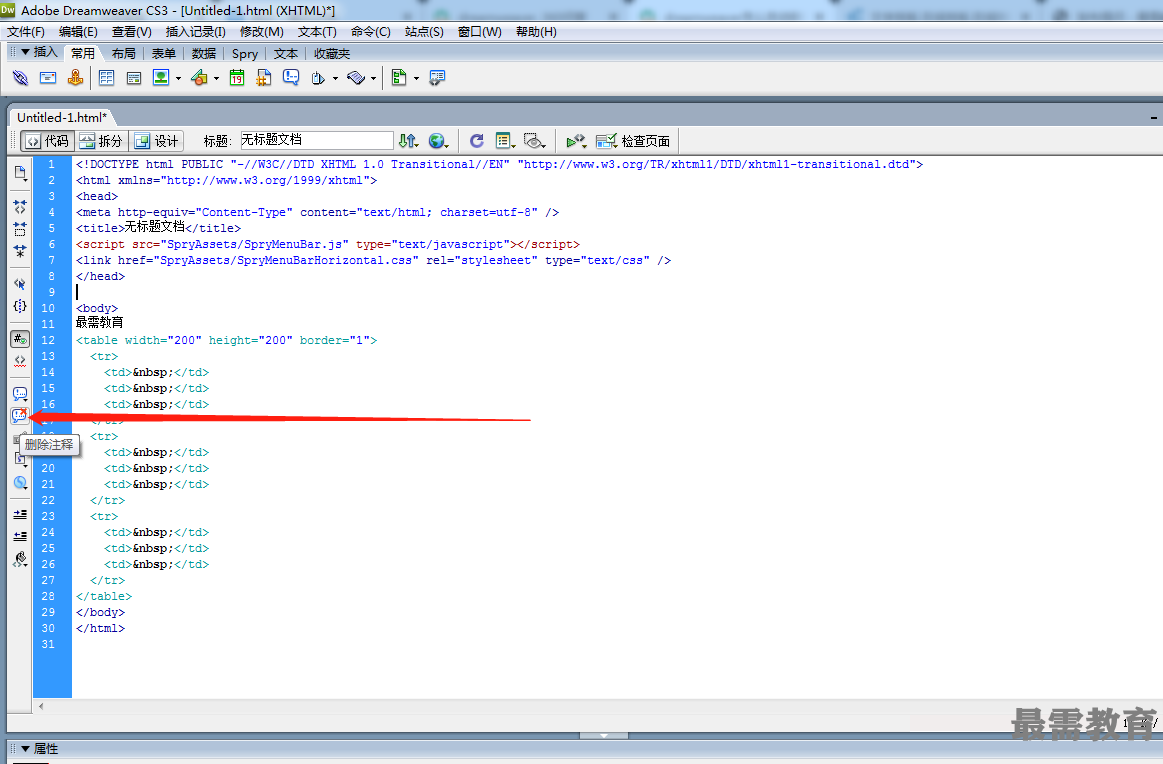Open the Modify menu
The image size is (1163, 764).
point(262,31)
